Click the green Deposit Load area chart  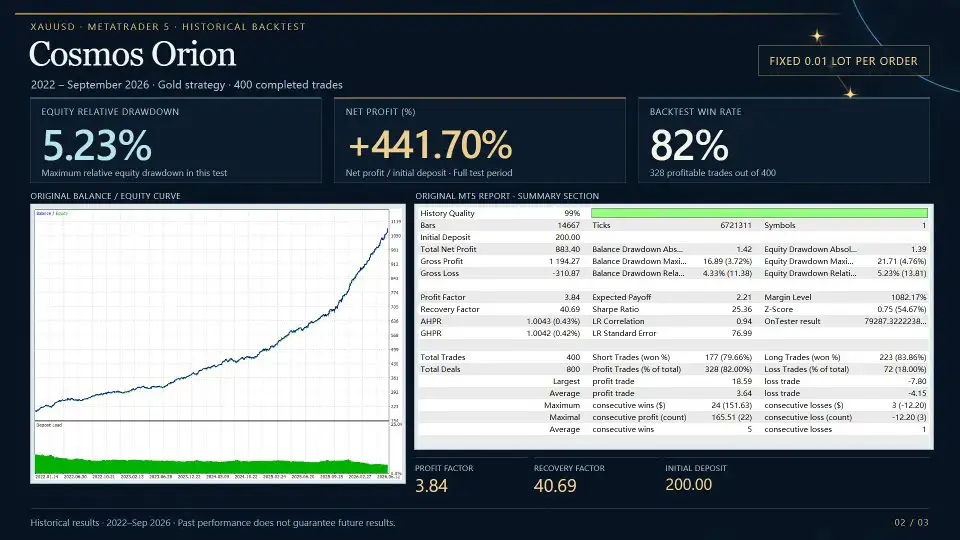212,464
